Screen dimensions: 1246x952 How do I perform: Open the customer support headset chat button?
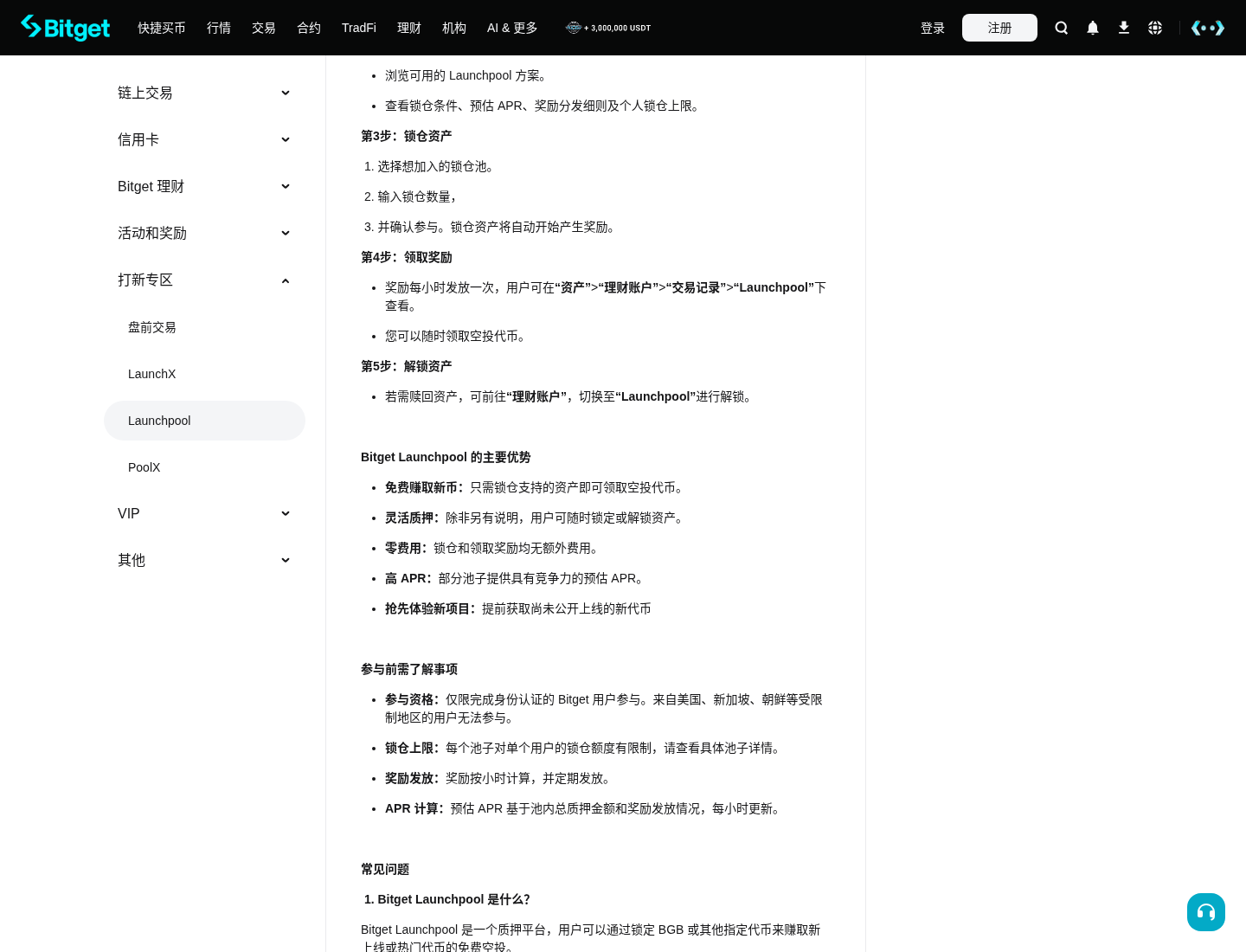1206,912
